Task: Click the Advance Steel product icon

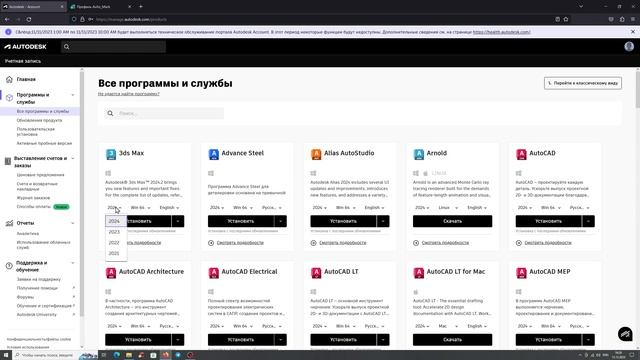Action: pos(213,154)
